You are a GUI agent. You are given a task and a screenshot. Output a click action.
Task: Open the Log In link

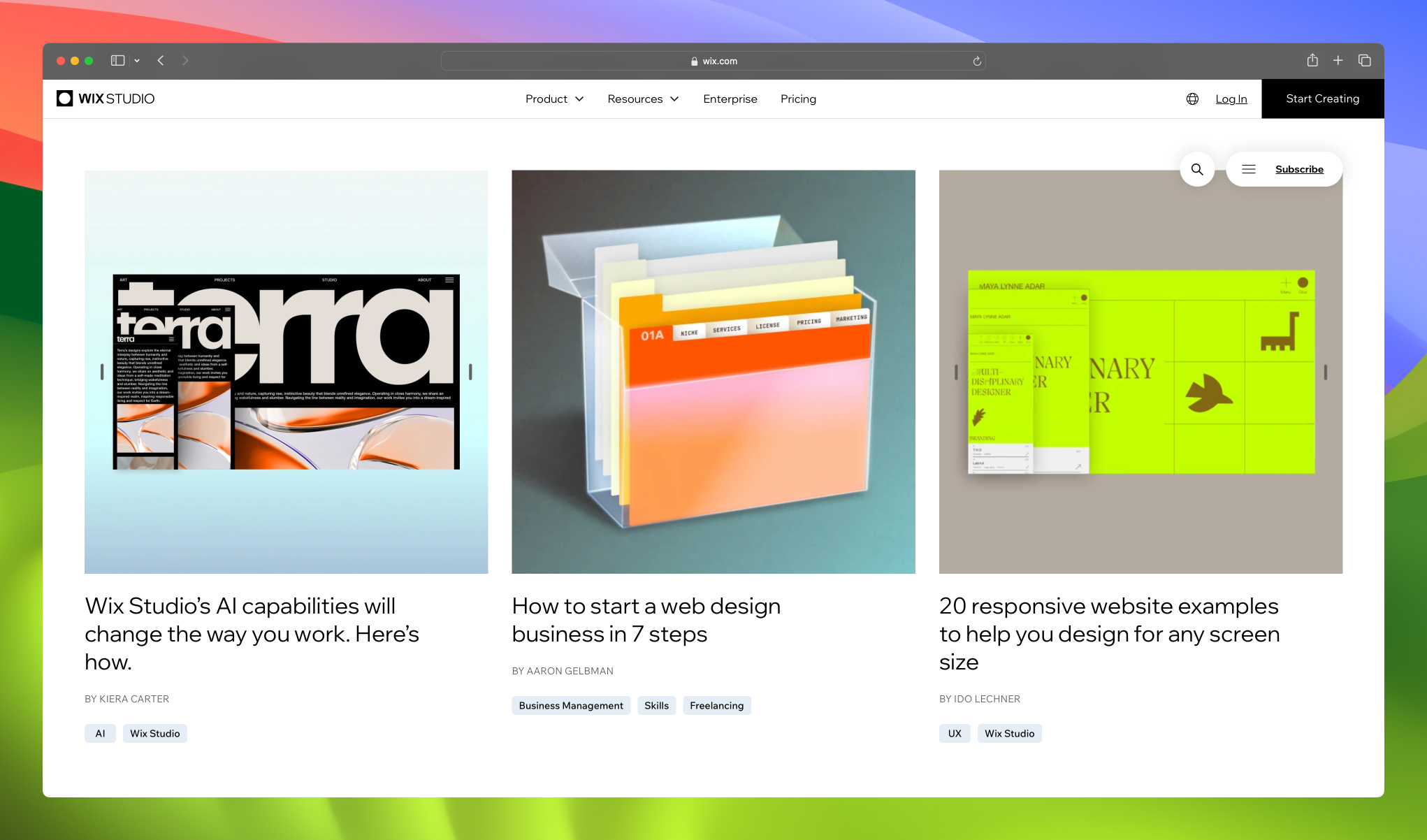pyautogui.click(x=1231, y=99)
